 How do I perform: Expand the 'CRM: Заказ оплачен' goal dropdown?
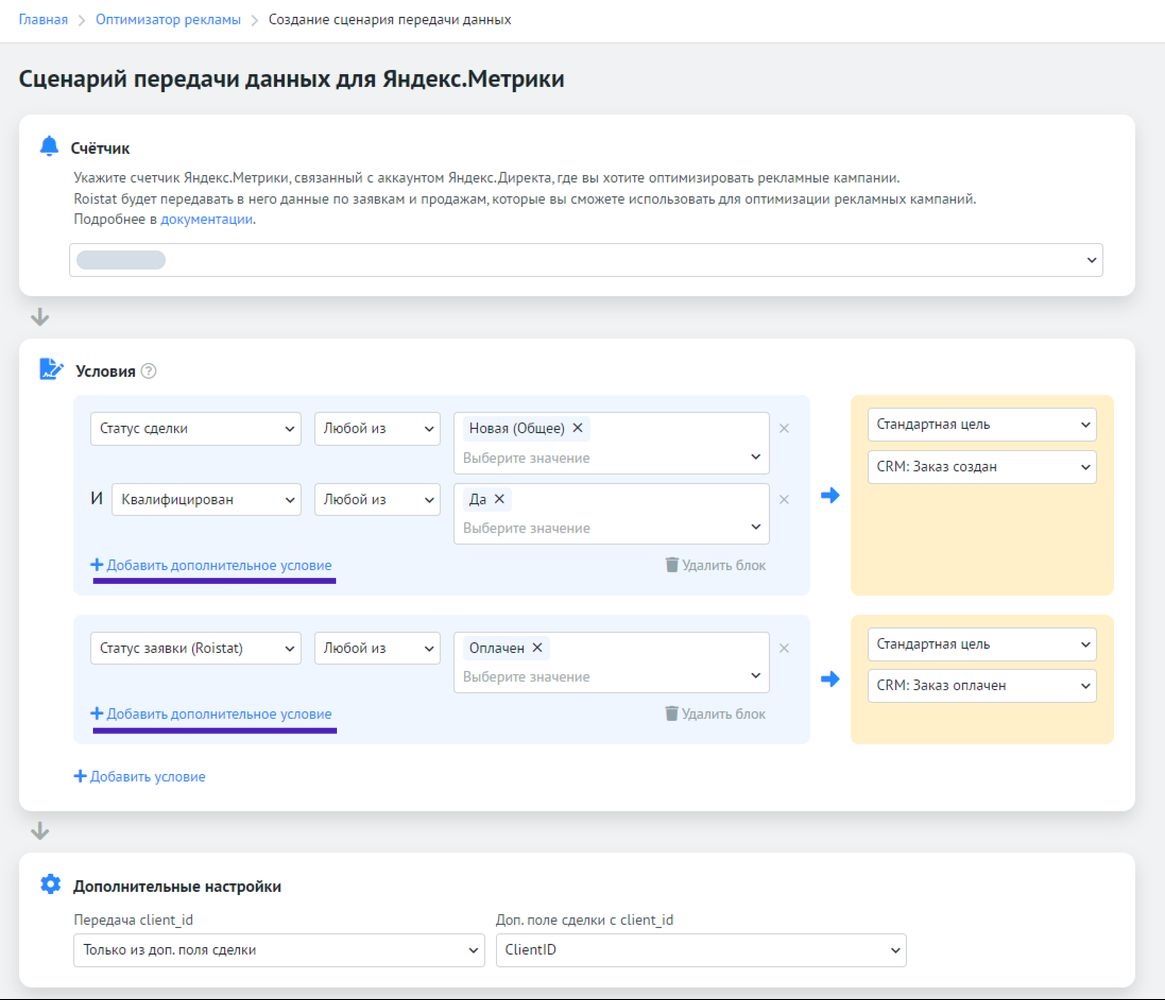pyautogui.click(x=981, y=686)
